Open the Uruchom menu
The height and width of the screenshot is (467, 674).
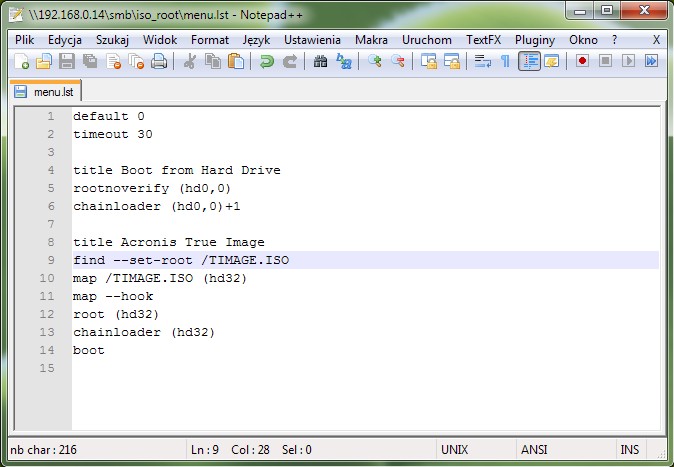427,40
